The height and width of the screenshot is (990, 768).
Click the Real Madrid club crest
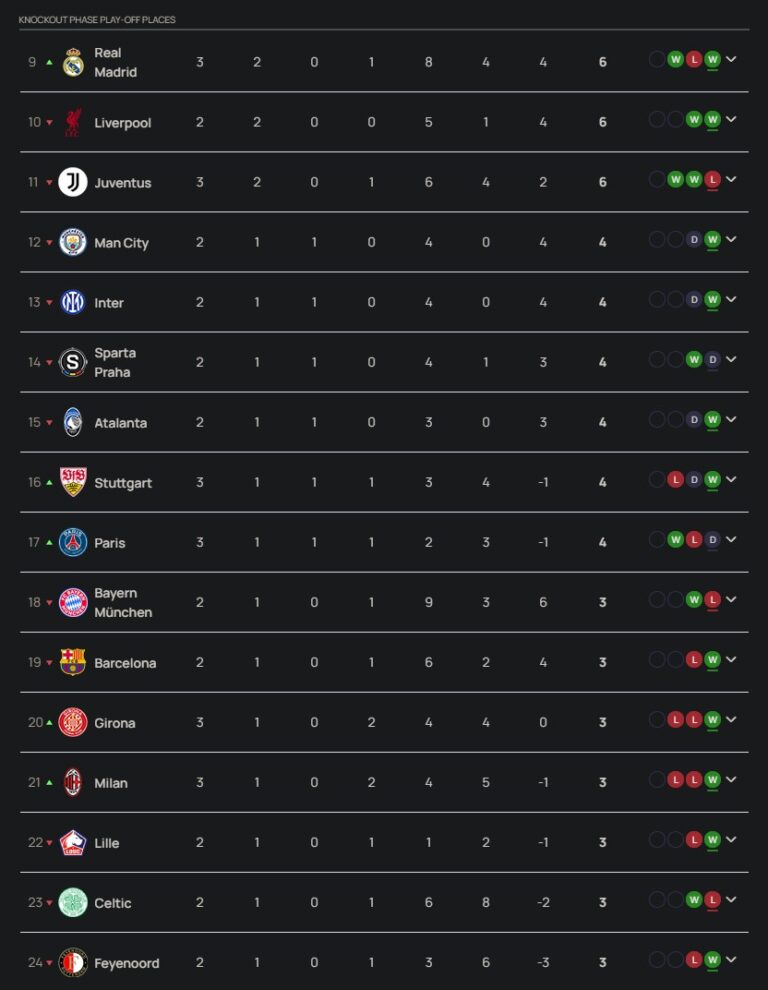click(73, 62)
